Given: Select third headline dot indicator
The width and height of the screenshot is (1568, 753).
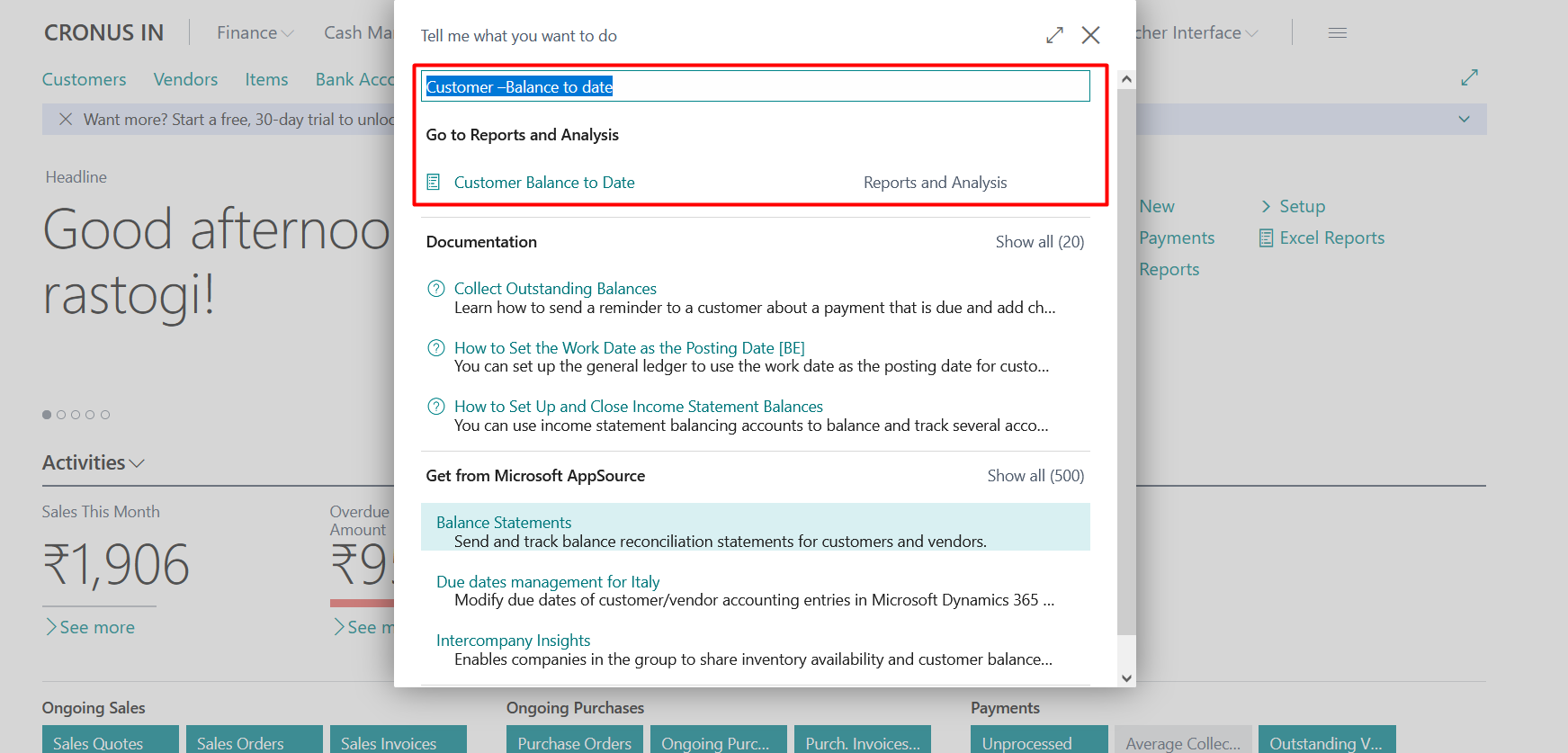Looking at the screenshot, I should 76,415.
